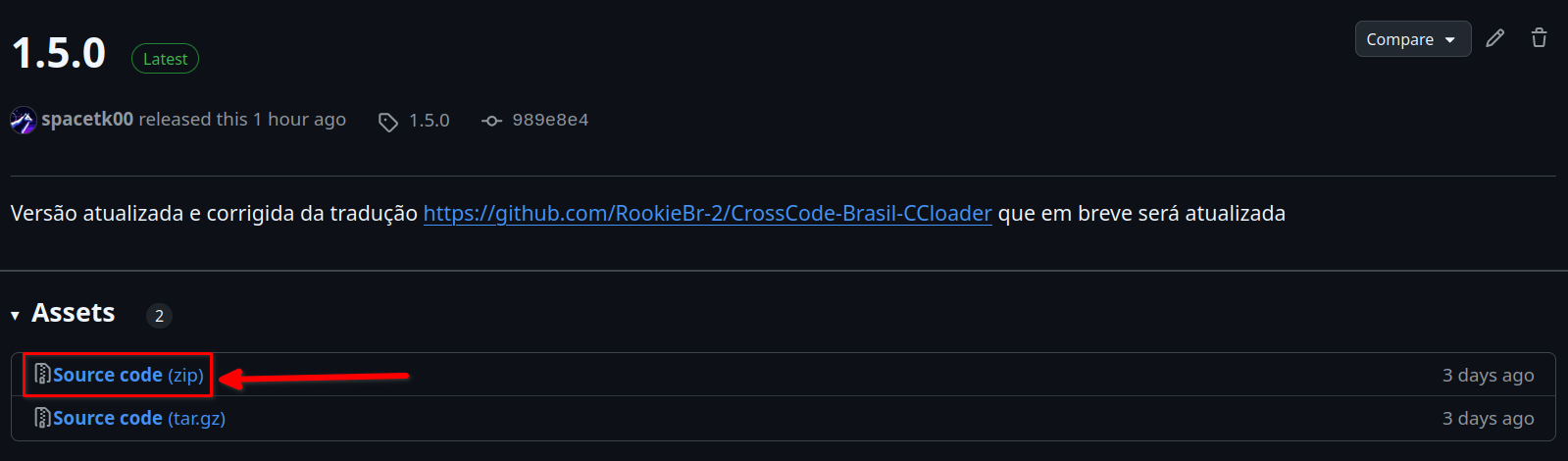Click the commit icon beside 989e8e4

[491, 121]
